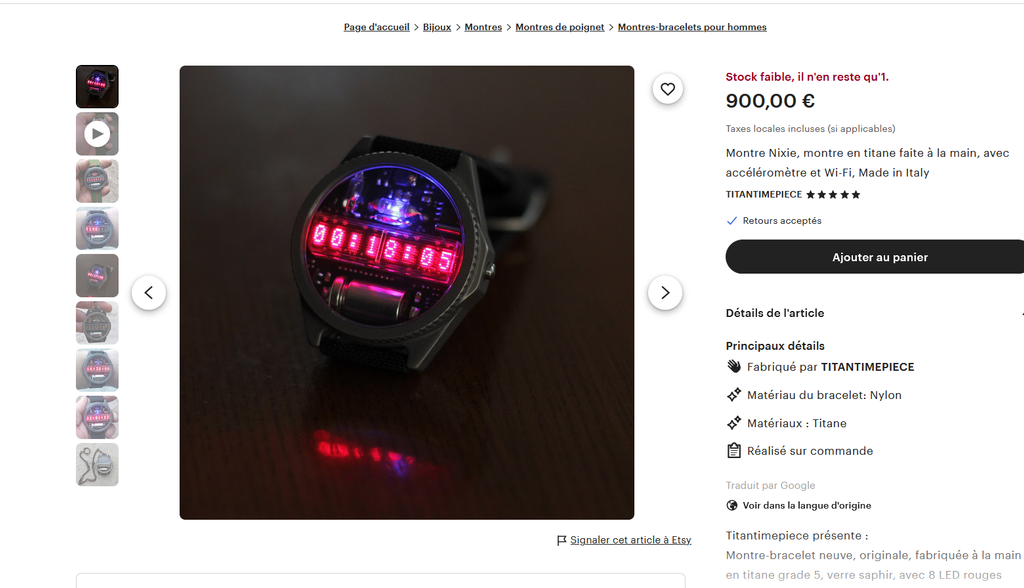Go to Bijoux breadcrumb category

tap(437, 27)
